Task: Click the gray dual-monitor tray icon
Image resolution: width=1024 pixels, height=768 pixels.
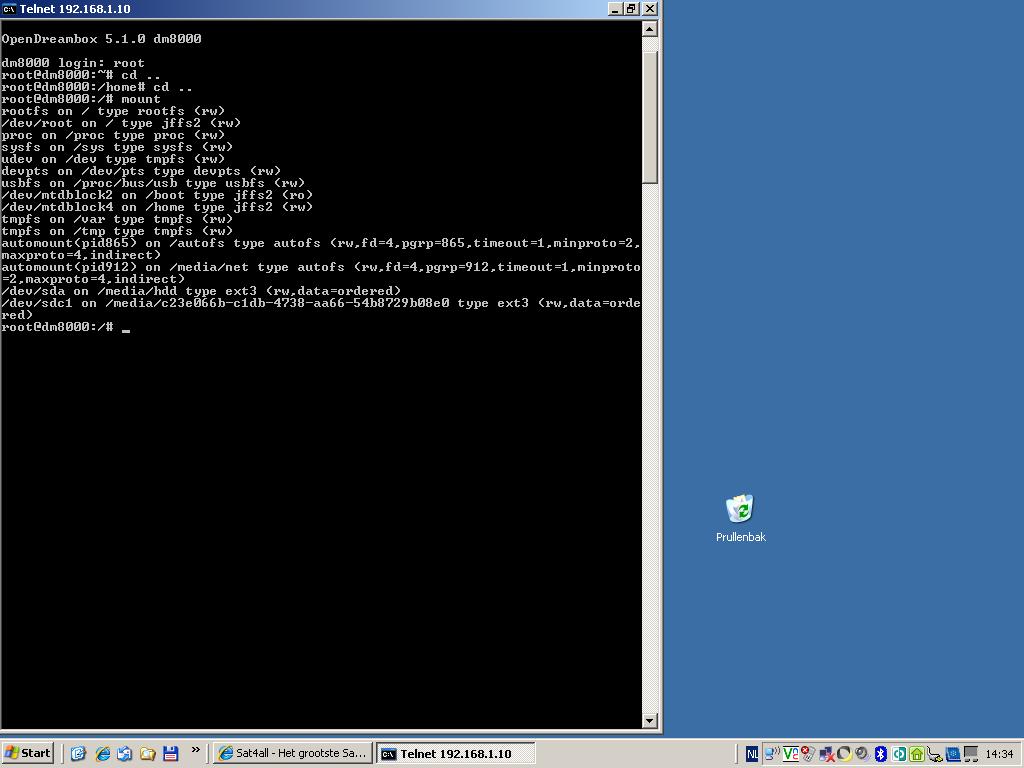Action: [x=971, y=754]
